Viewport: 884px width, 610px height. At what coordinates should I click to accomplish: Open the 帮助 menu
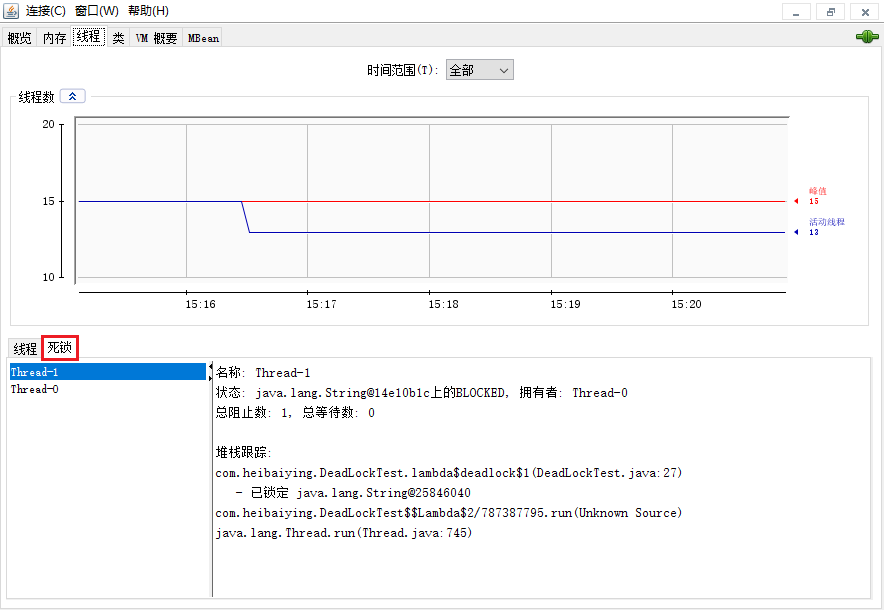(x=148, y=11)
